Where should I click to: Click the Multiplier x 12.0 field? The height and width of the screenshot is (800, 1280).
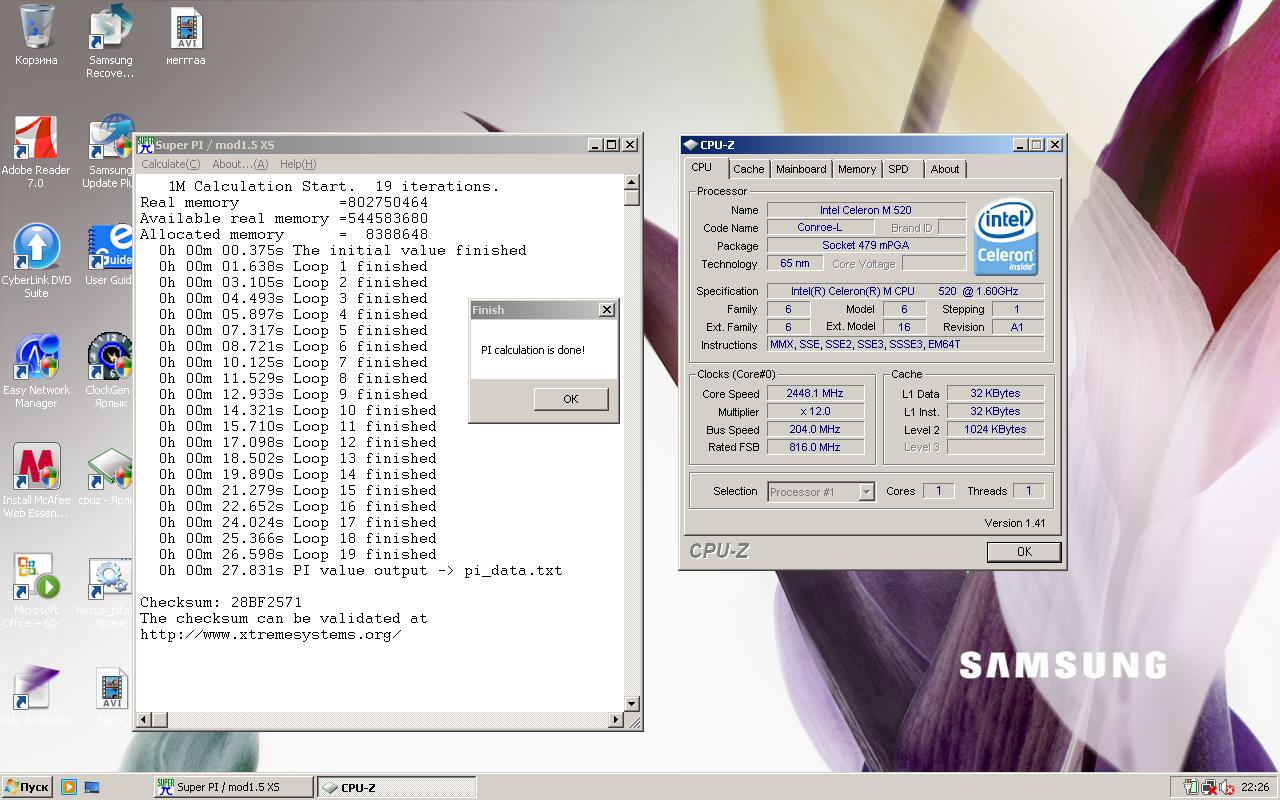815,412
